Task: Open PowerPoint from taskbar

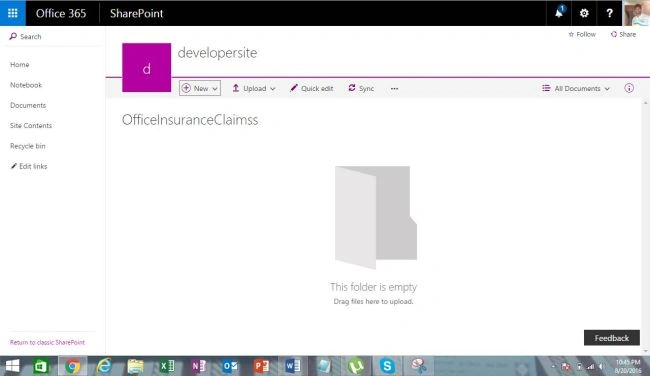Action: 262,366
